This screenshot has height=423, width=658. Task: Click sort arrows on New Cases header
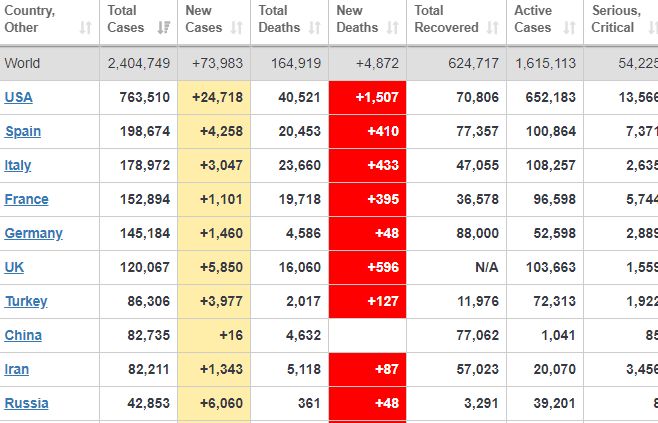pos(237,28)
